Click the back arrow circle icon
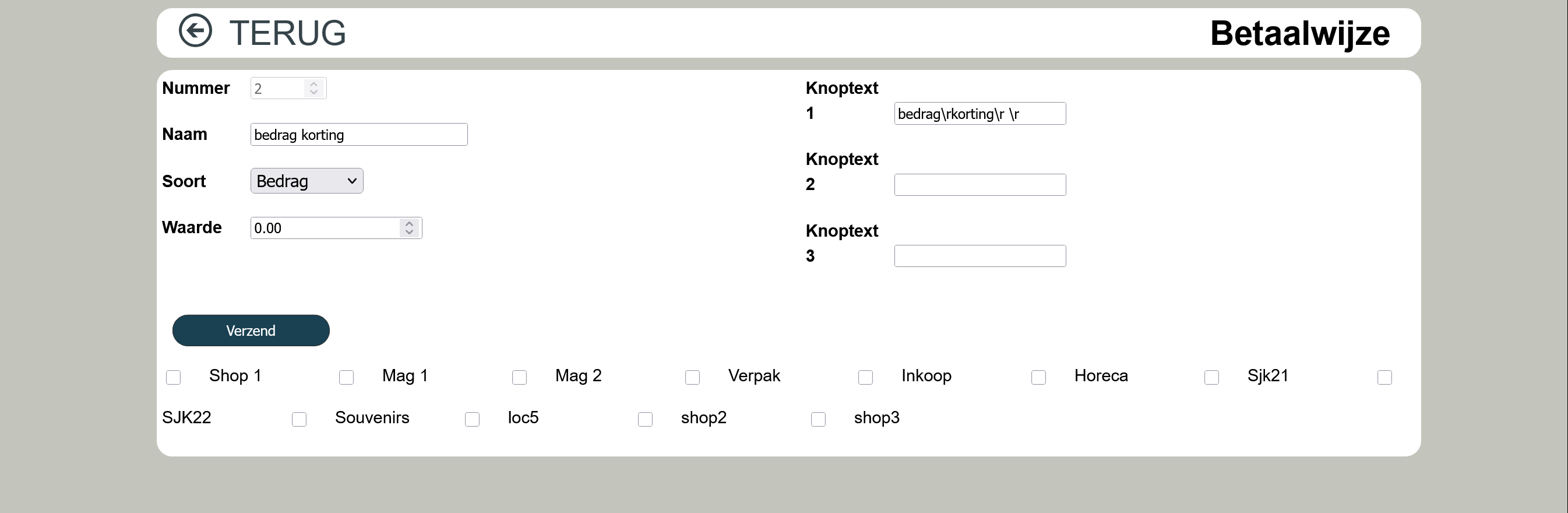The width and height of the screenshot is (1568, 513). (195, 30)
